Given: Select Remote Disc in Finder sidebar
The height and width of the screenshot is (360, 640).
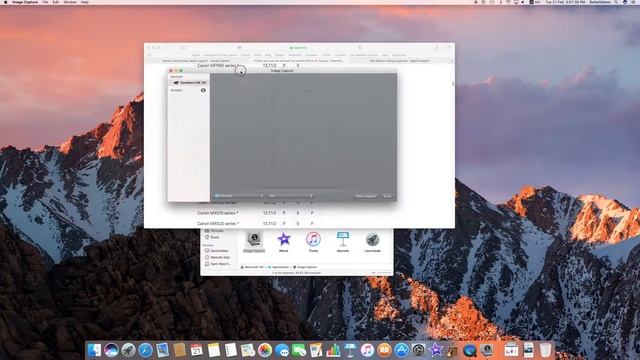Looking at the screenshot, I should (218, 257).
